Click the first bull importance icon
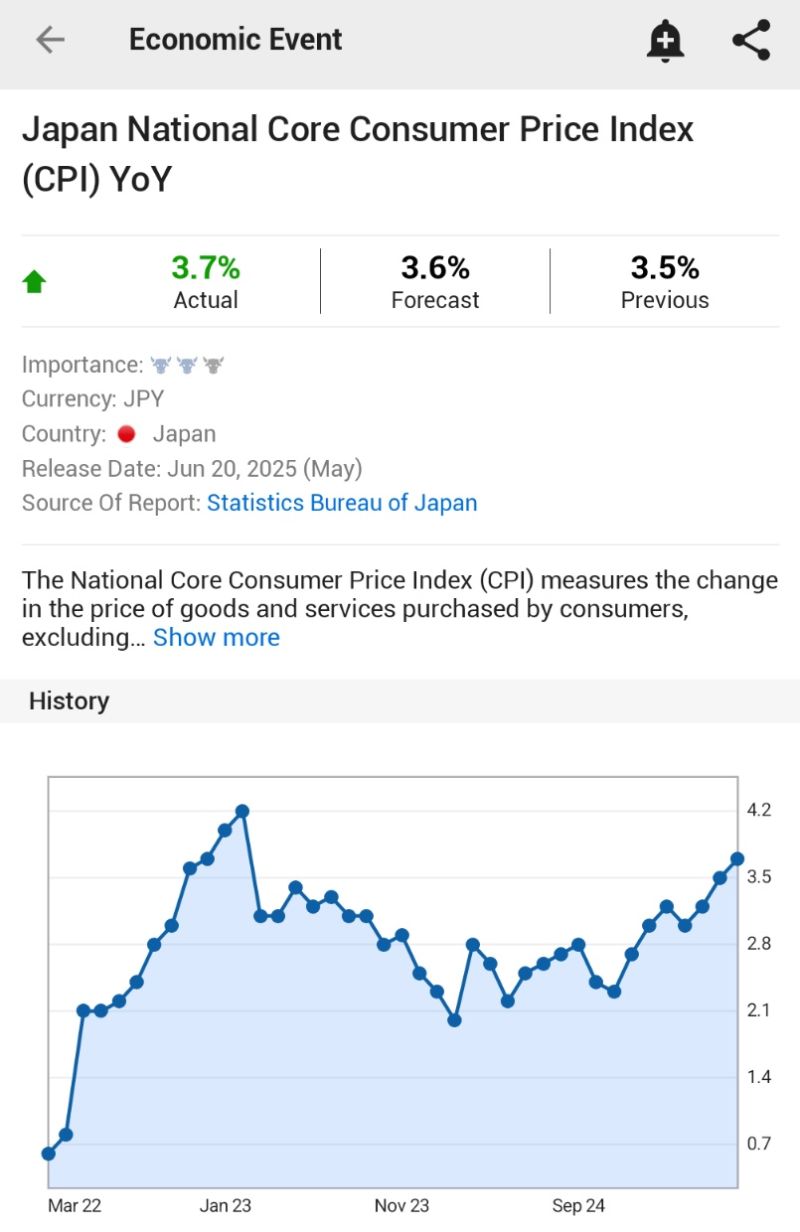Viewport: 800px width, 1232px height. 161,365
